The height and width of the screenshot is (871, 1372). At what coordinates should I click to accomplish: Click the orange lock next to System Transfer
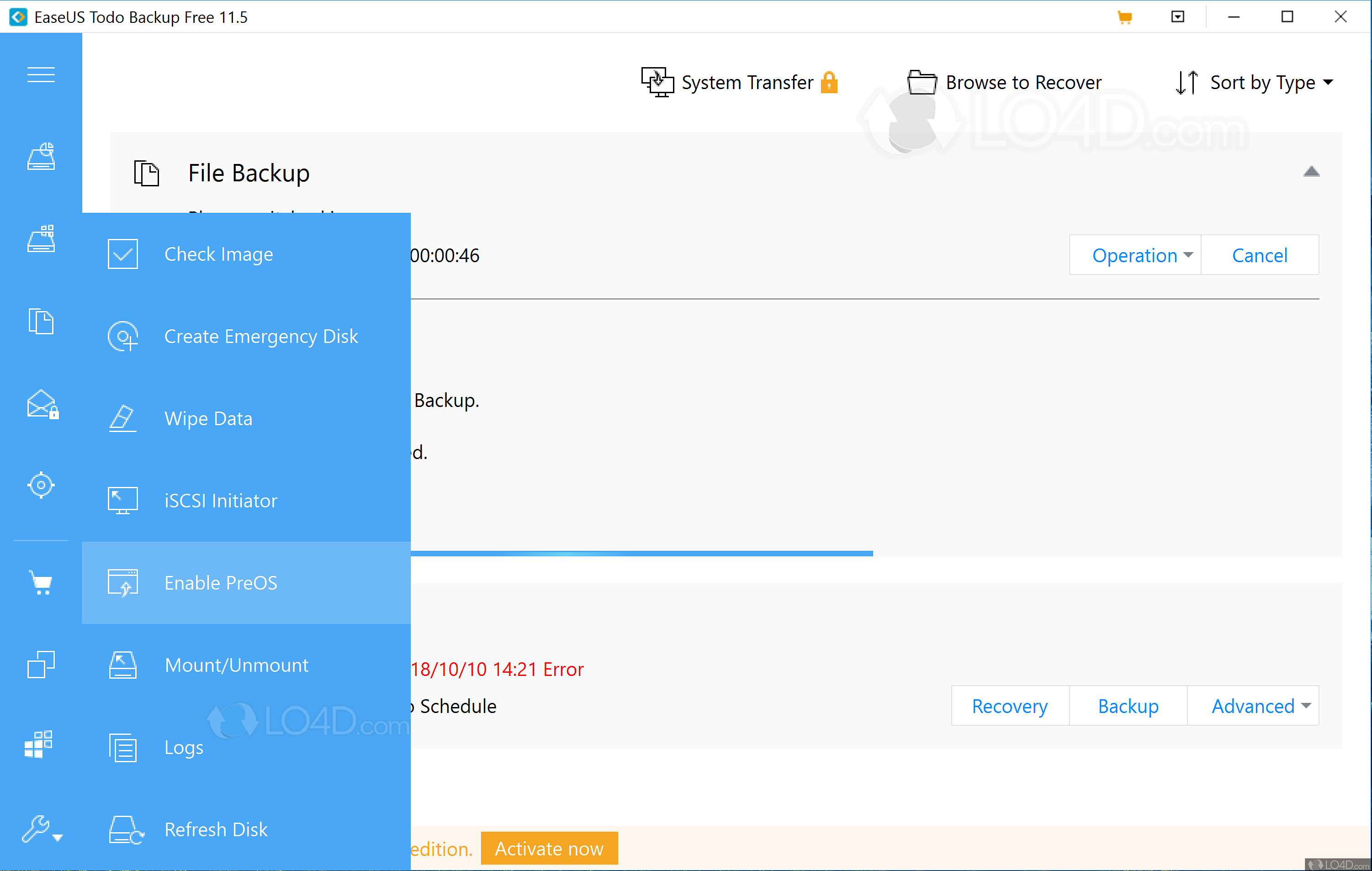829,82
